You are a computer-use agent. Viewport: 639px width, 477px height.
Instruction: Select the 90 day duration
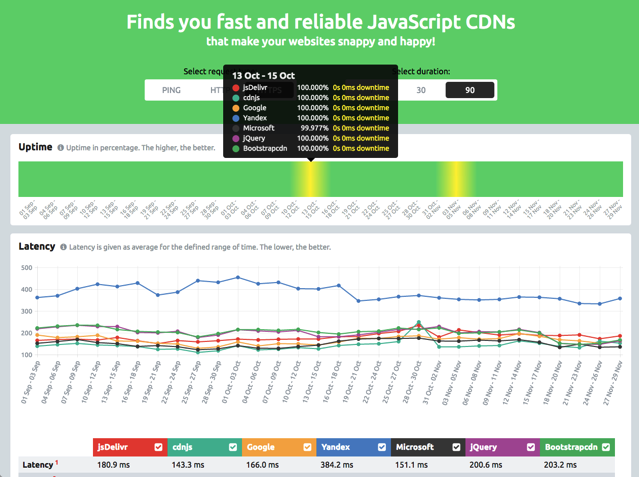point(469,90)
